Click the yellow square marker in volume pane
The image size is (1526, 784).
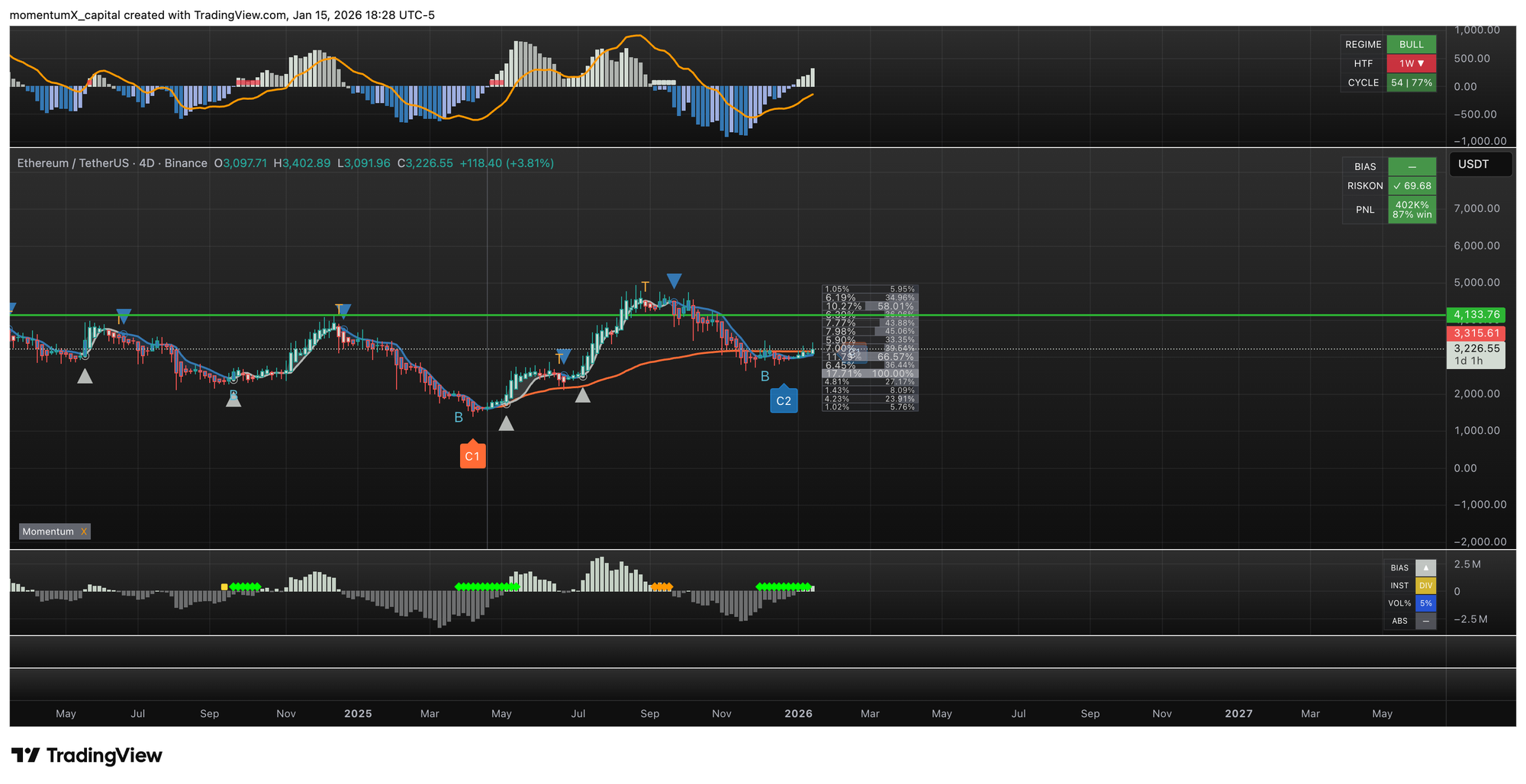(x=224, y=586)
